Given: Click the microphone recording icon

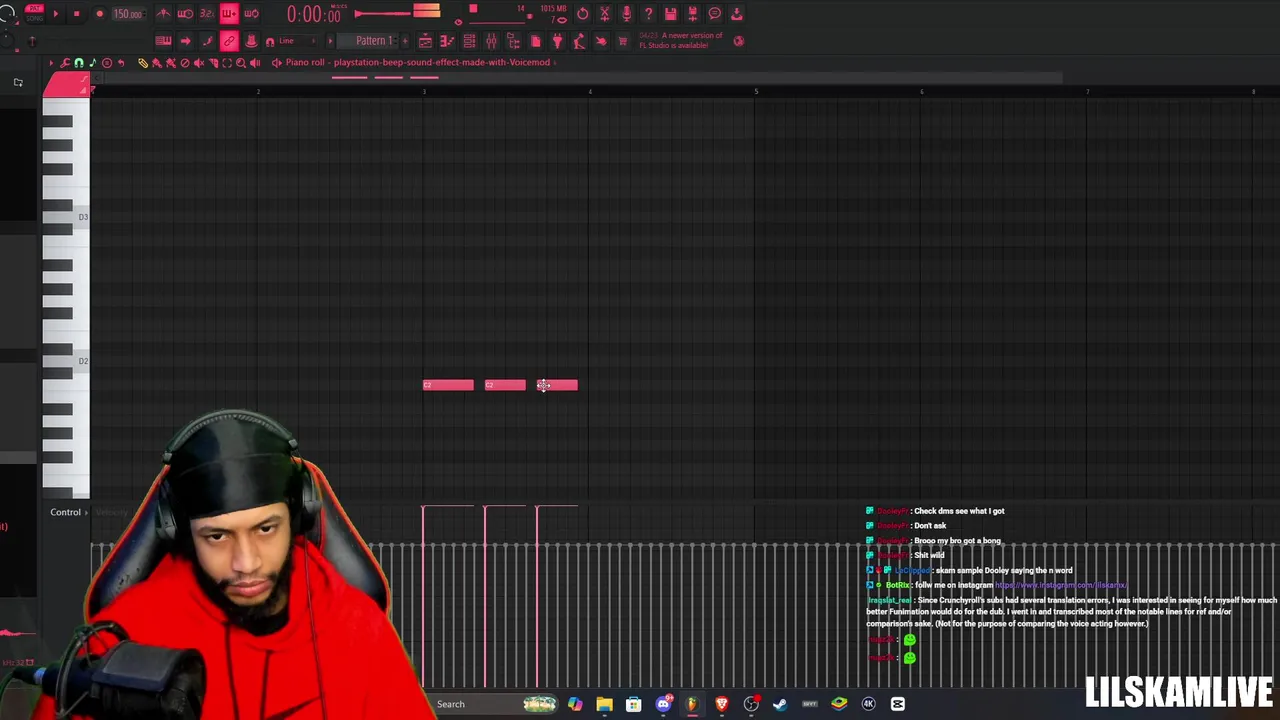Looking at the screenshot, I should pos(627,14).
